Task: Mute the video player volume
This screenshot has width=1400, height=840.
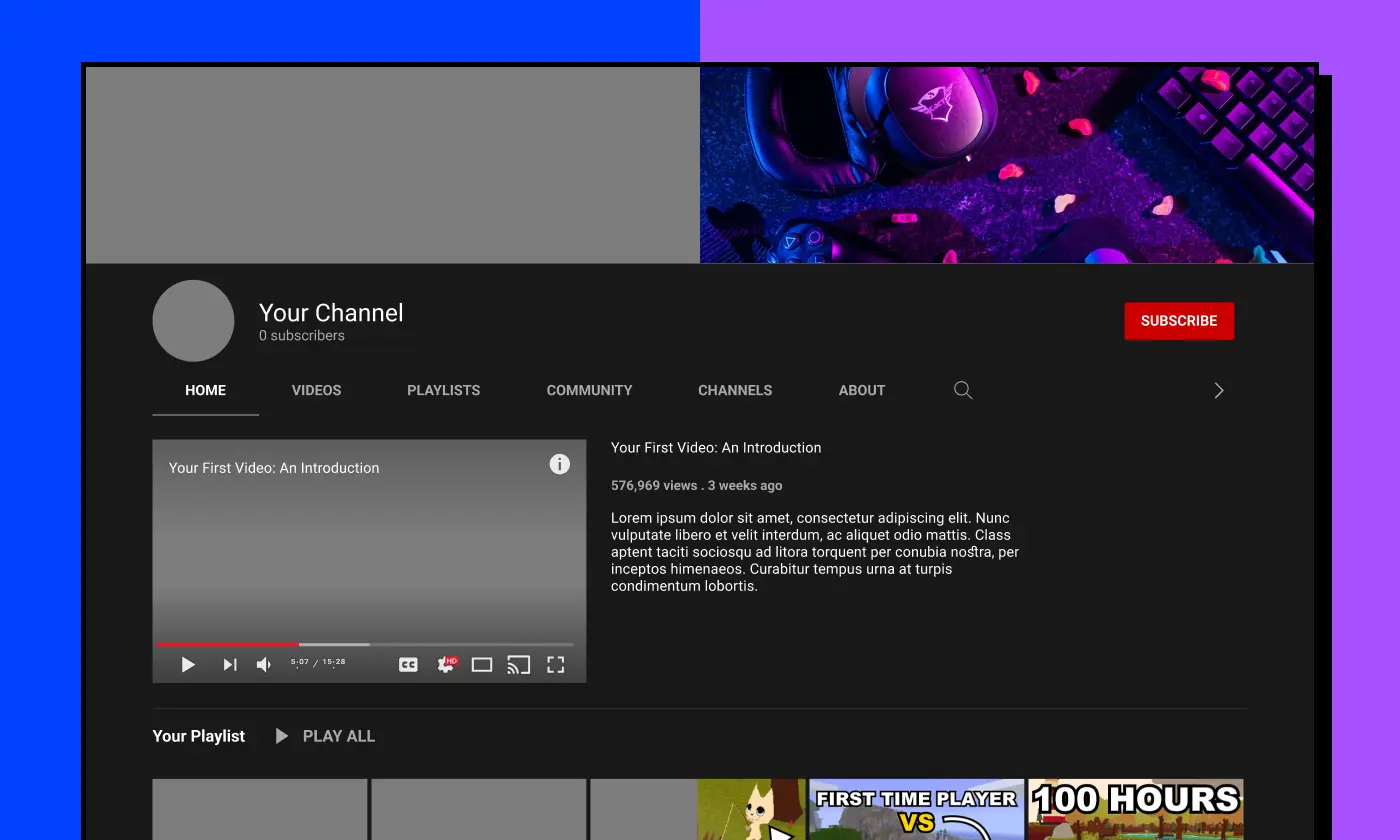Action: click(263, 664)
